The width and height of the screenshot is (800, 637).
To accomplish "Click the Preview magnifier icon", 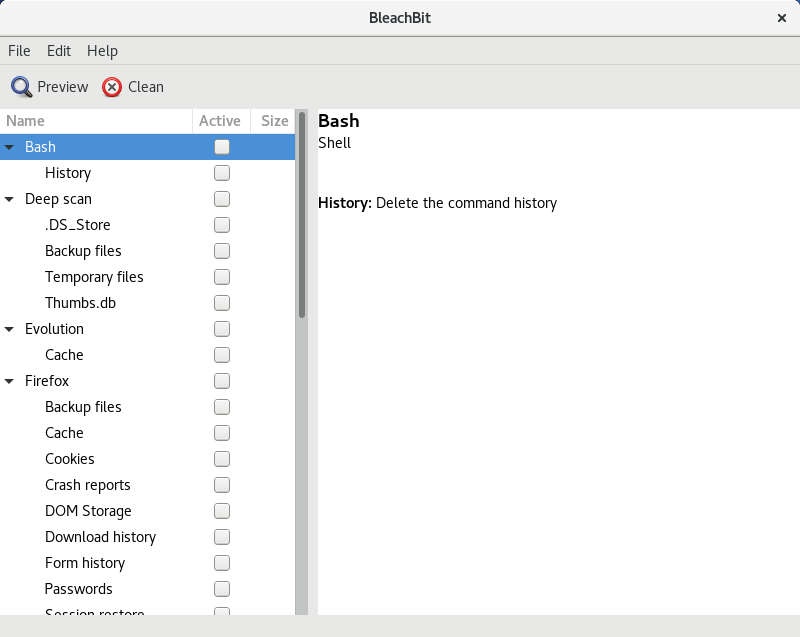I will 21,87.
